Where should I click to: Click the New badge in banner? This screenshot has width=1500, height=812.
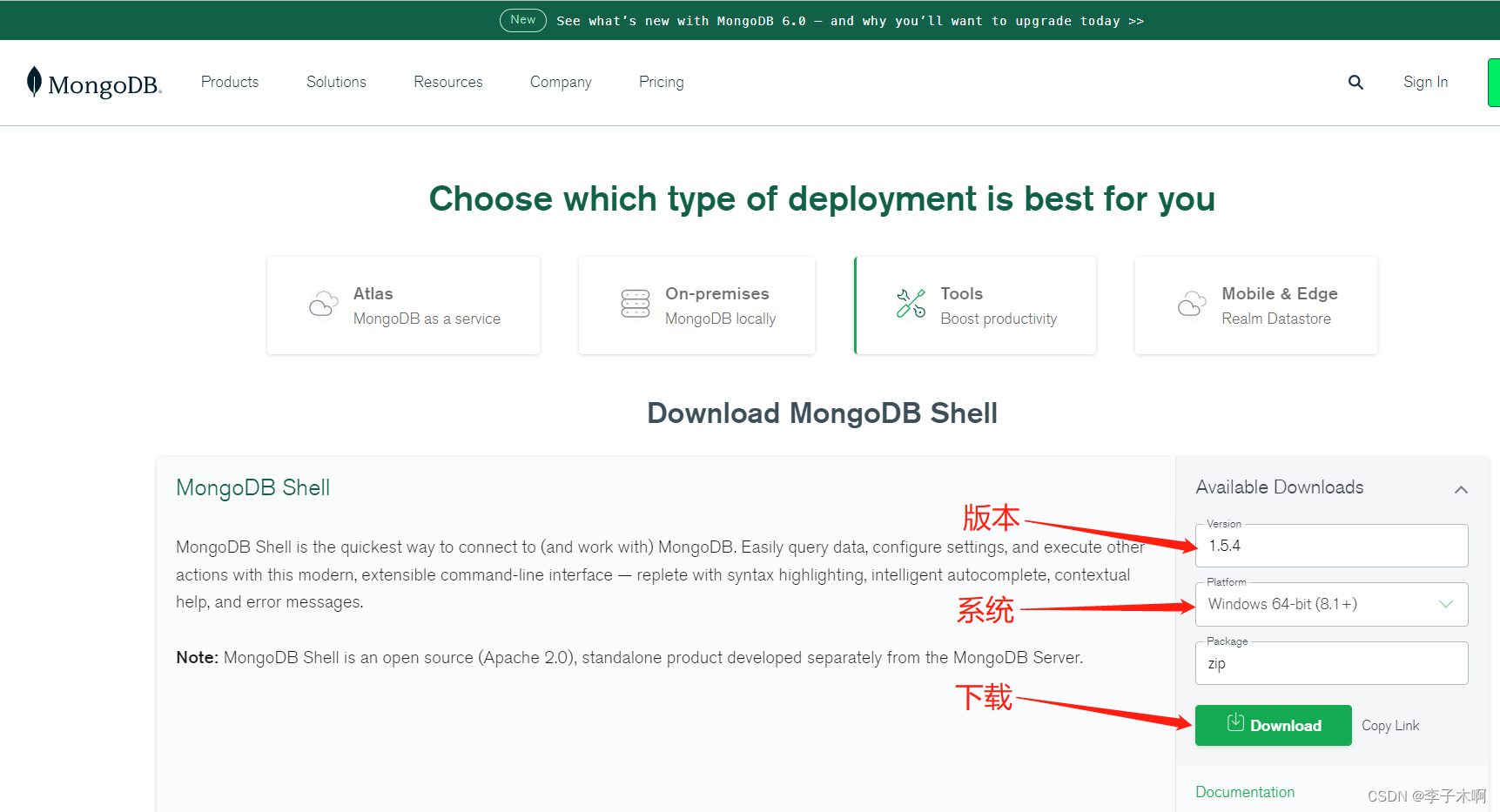(x=523, y=20)
